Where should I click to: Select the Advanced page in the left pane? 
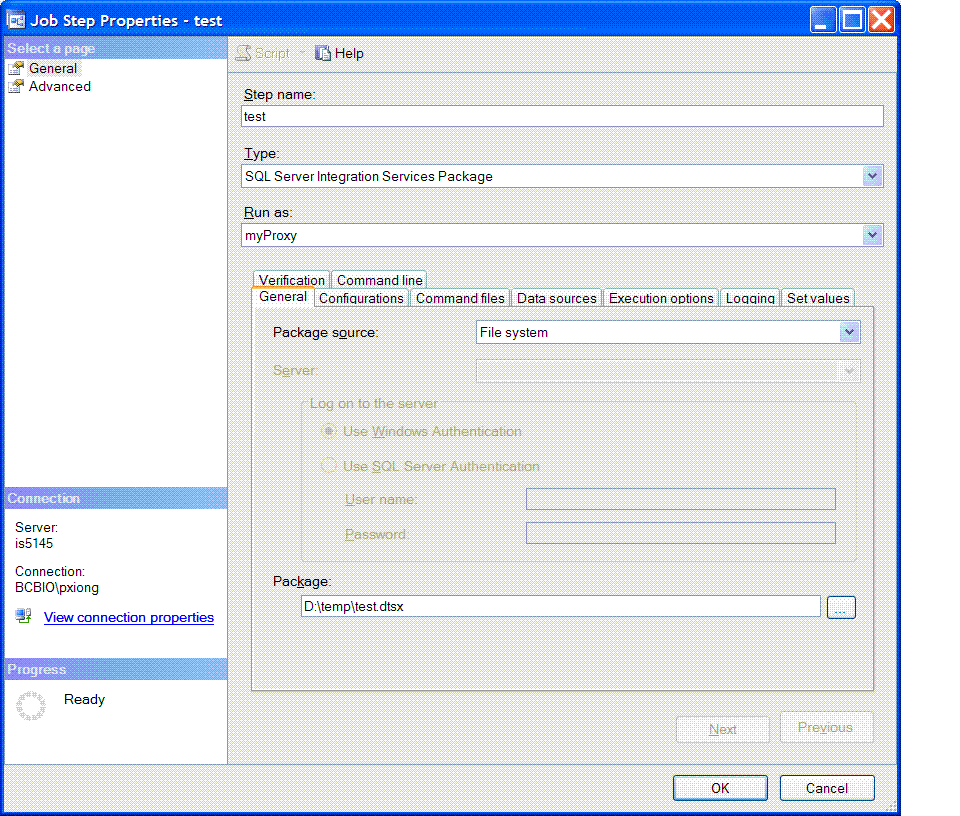click(59, 86)
